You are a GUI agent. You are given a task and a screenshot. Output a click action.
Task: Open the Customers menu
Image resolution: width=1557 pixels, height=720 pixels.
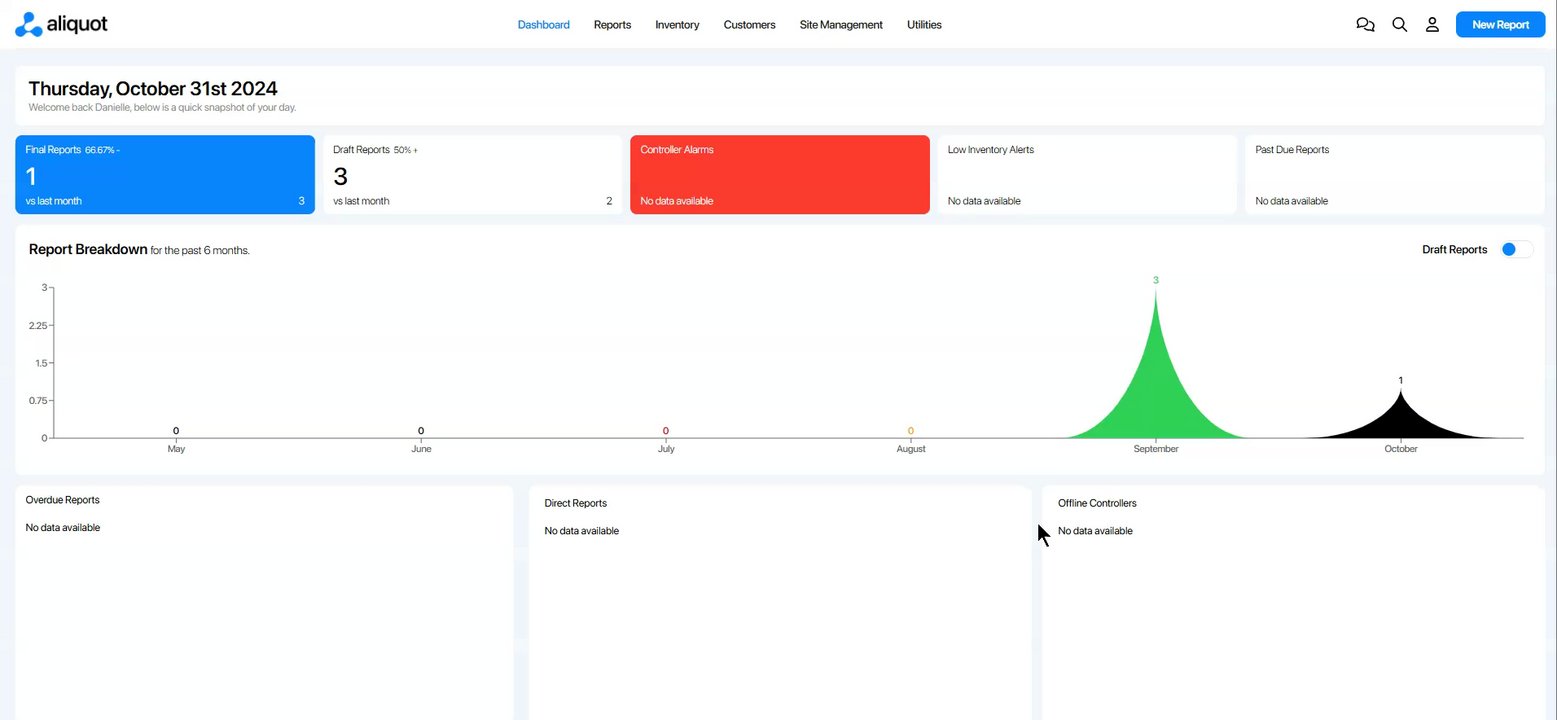point(749,25)
